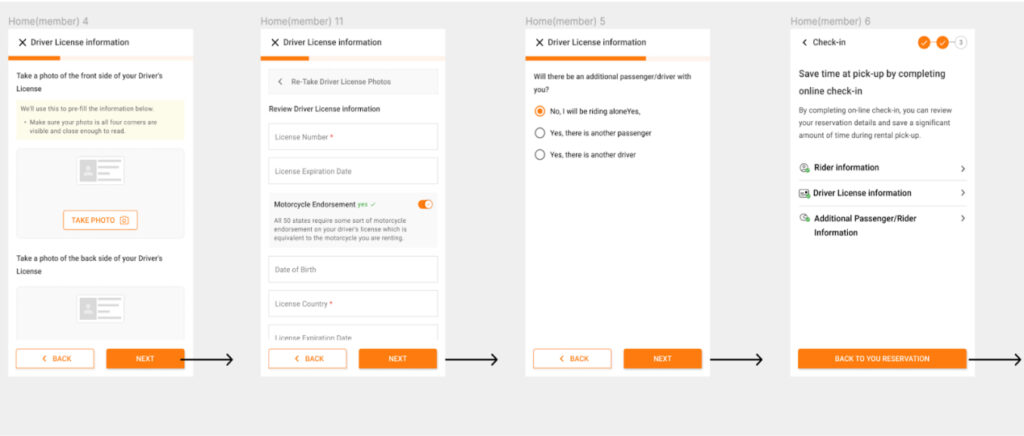Click the Rider information person icon
1024x436 pixels.
804,168
